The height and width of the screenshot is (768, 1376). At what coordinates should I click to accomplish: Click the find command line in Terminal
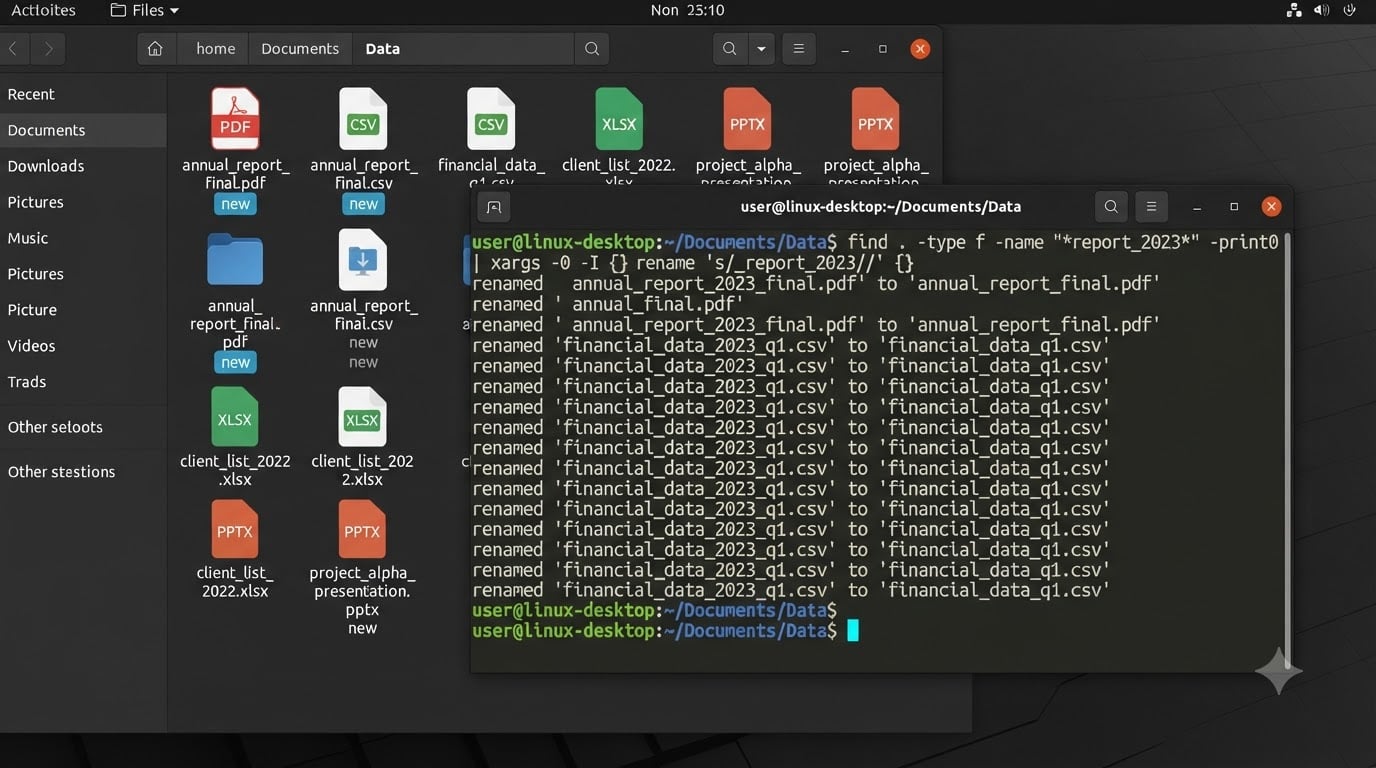click(875, 242)
